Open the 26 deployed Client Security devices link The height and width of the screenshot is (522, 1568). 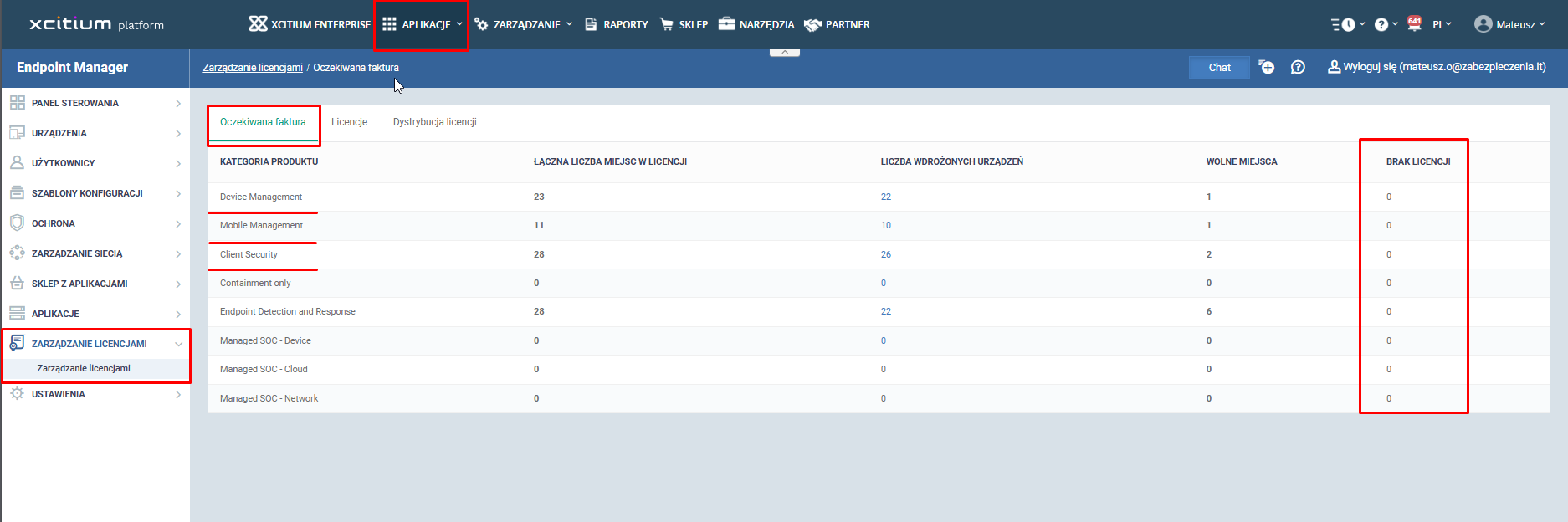(885, 254)
